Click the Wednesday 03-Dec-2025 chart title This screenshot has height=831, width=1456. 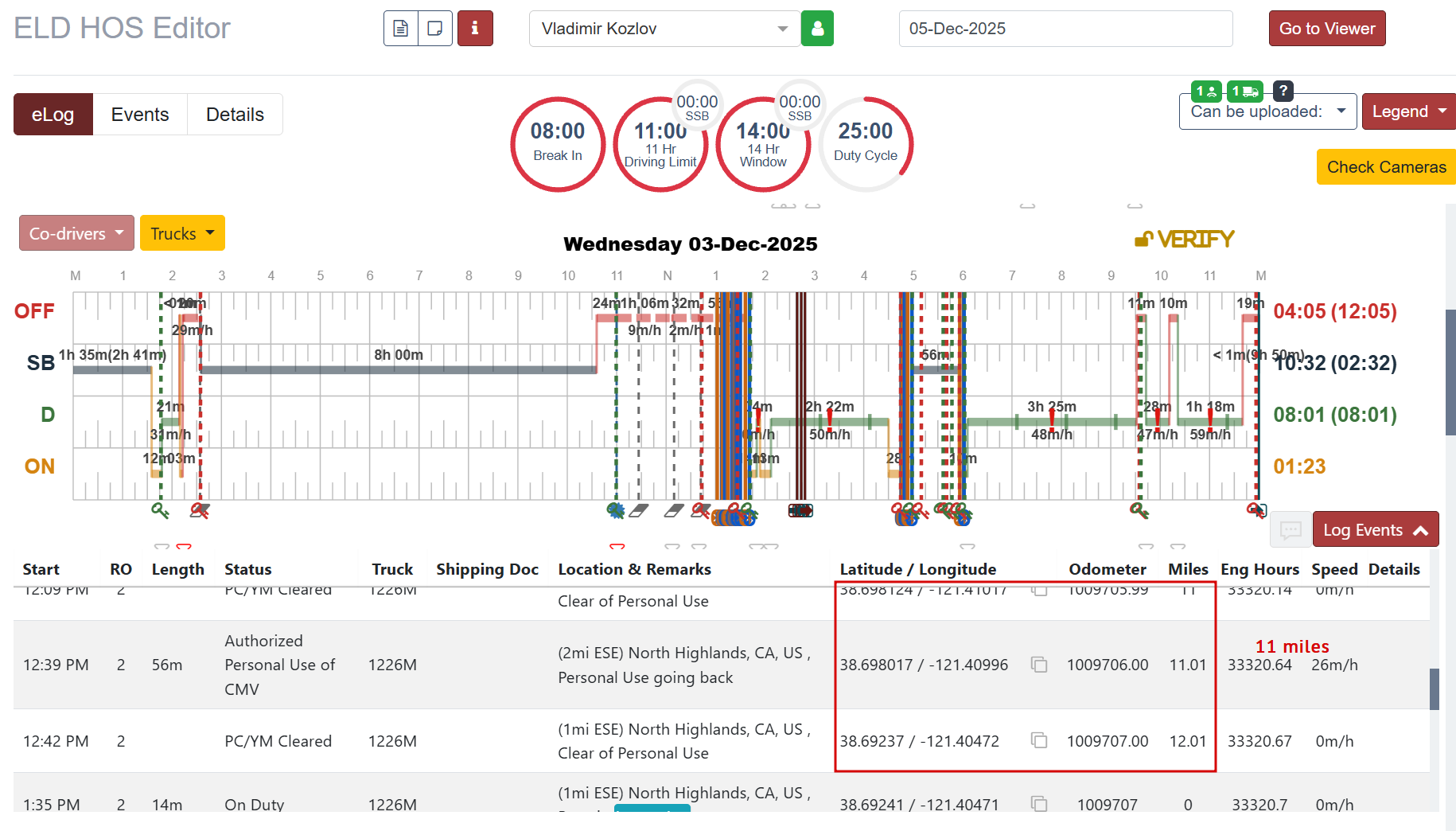(x=690, y=244)
